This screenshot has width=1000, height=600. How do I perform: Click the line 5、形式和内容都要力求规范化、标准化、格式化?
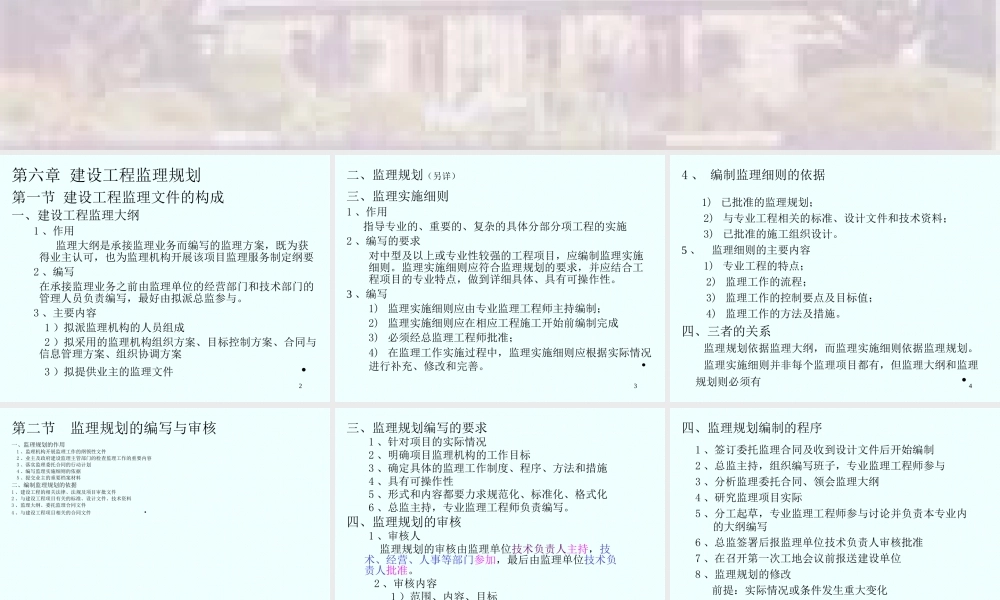tap(487, 495)
